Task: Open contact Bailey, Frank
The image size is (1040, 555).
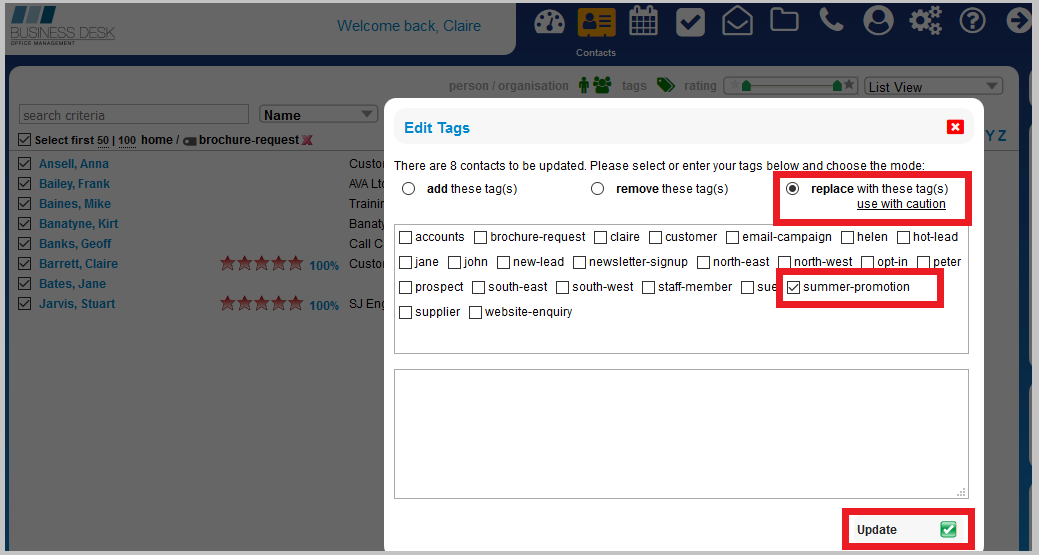Action: point(74,184)
